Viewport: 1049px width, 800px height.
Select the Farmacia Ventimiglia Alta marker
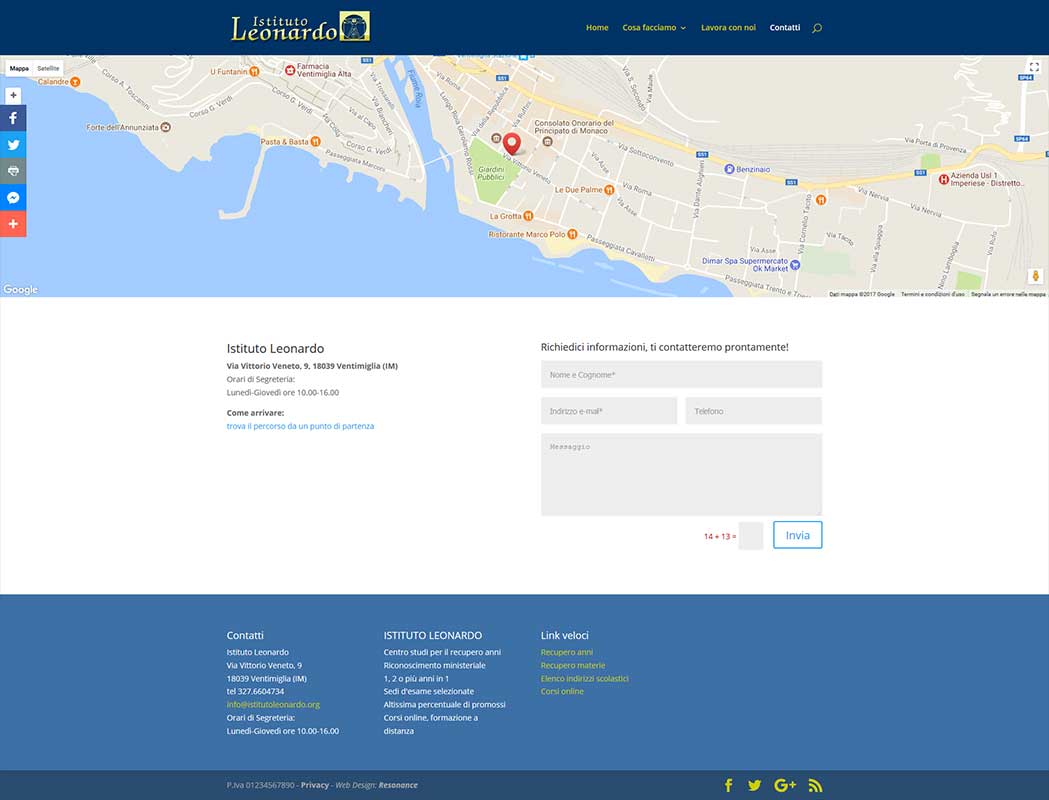pyautogui.click(x=290, y=70)
